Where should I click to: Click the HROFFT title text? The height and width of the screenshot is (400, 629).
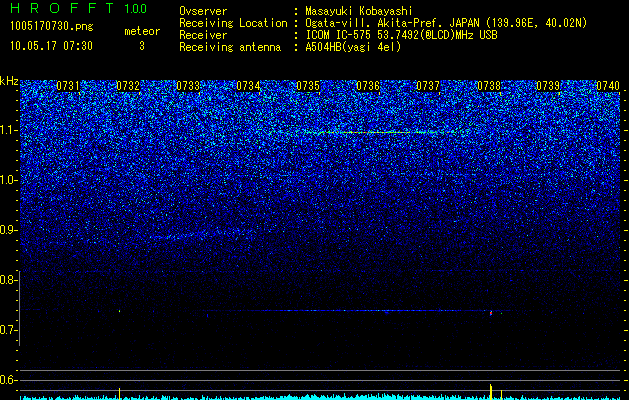[x=61, y=8]
